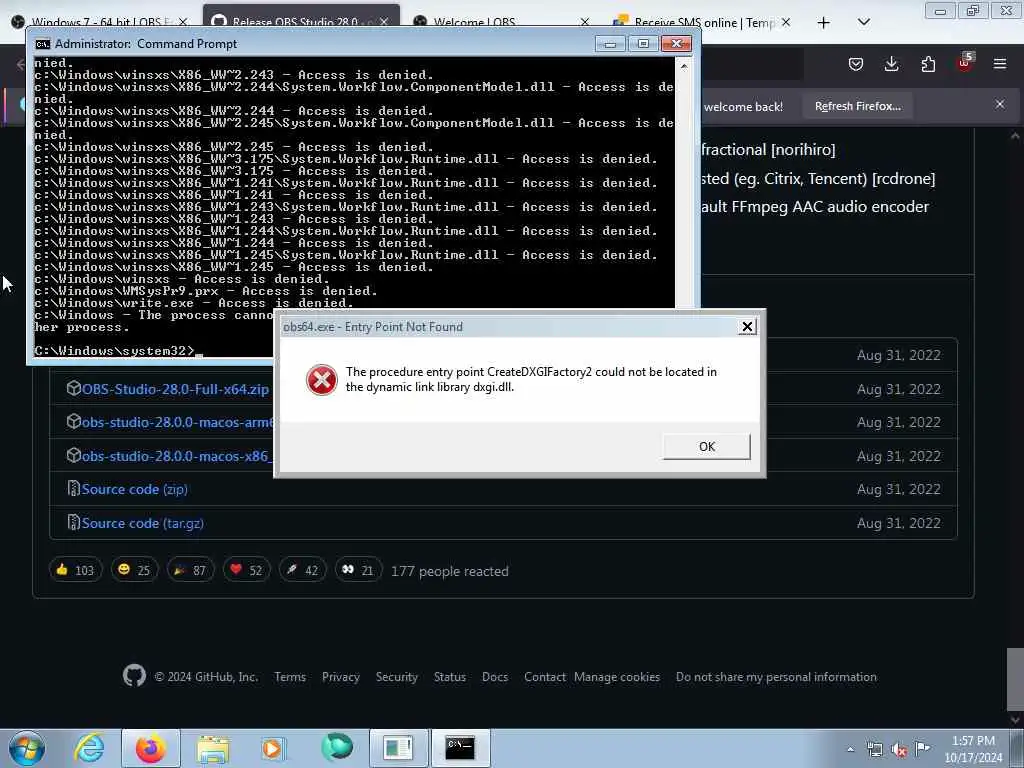The width and height of the screenshot is (1024, 768).
Task: Click the Command Prompt title bar icon
Action: point(43,44)
